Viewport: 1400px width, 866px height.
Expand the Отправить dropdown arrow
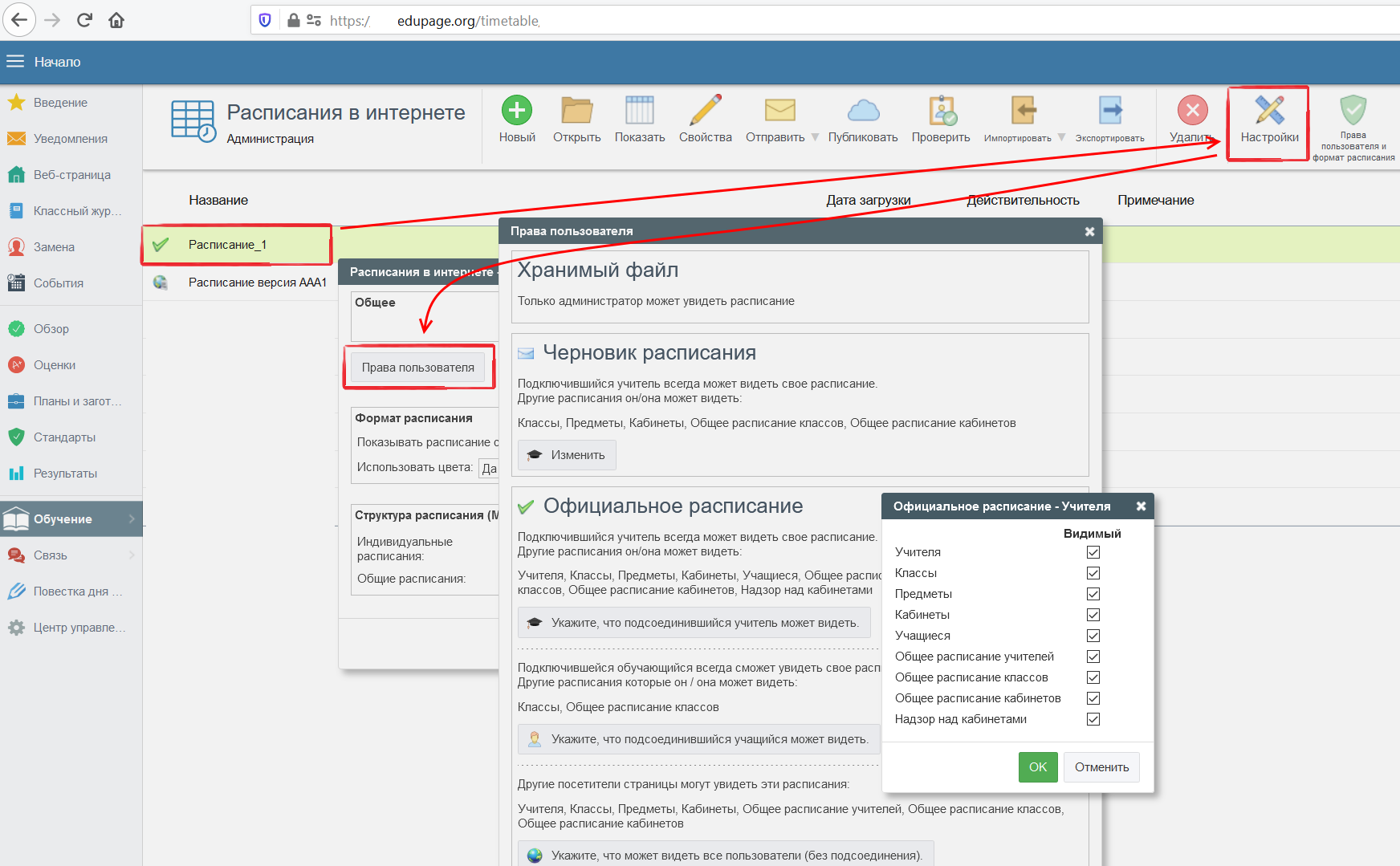coord(816,137)
